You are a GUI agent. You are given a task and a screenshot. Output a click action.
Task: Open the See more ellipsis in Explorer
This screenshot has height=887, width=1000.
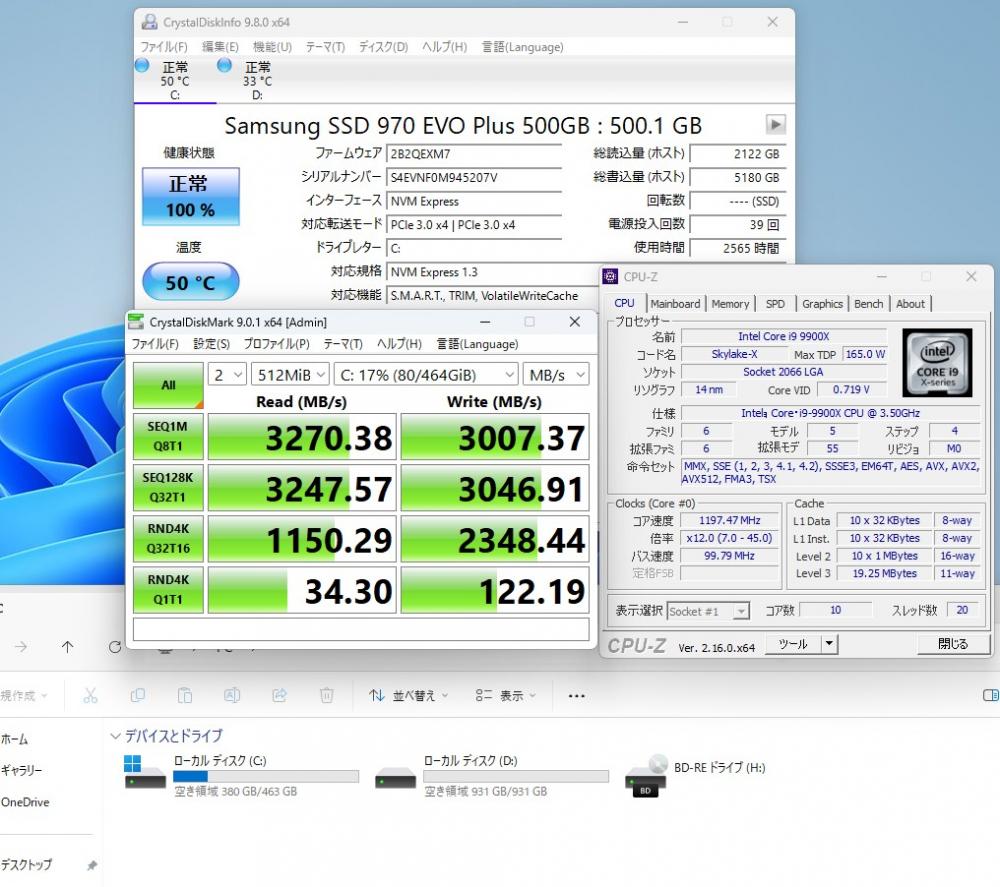pyautogui.click(x=577, y=696)
